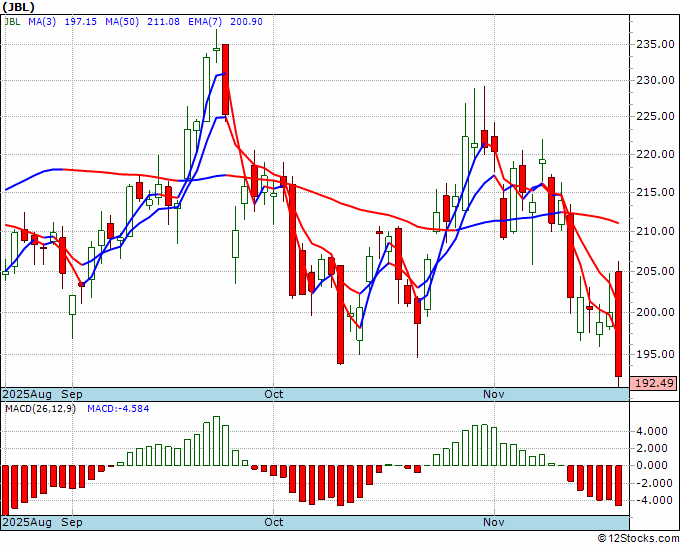Click Oct on MACD date axis
This screenshot has height=546, width=680.
click(x=274, y=522)
